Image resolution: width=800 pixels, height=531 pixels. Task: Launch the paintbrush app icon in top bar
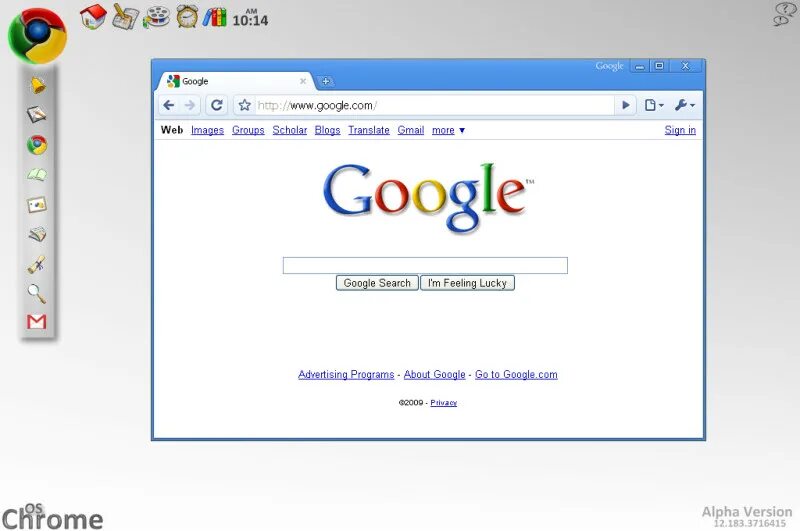(x=125, y=16)
